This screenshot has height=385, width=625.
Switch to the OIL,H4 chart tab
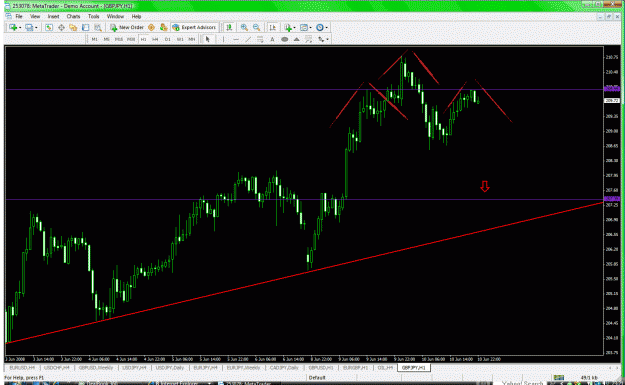click(385, 367)
